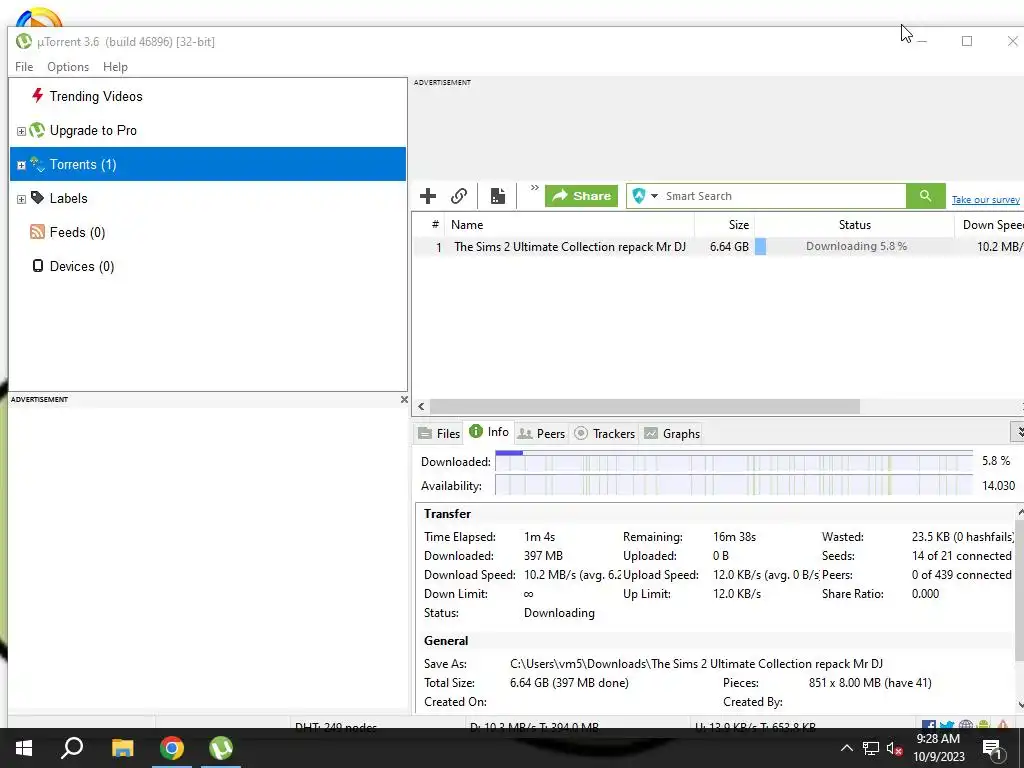The height and width of the screenshot is (768, 1024).
Task: Open the Take our survey link
Action: point(985,200)
